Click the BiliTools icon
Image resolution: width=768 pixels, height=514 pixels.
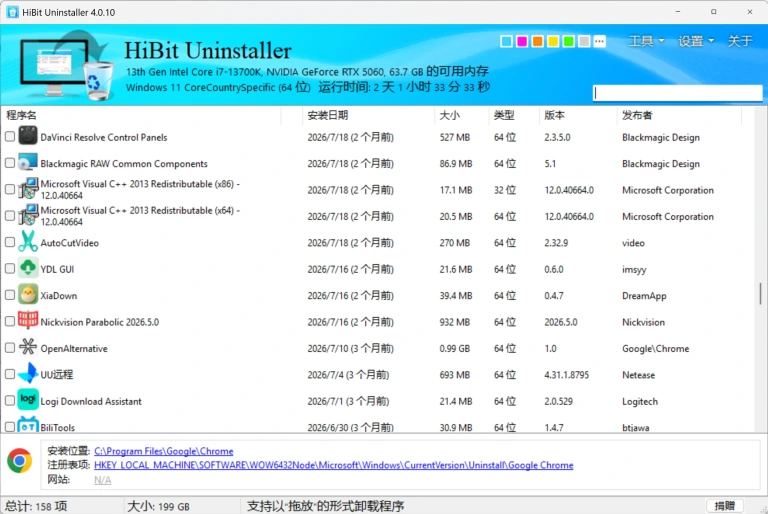point(28,424)
